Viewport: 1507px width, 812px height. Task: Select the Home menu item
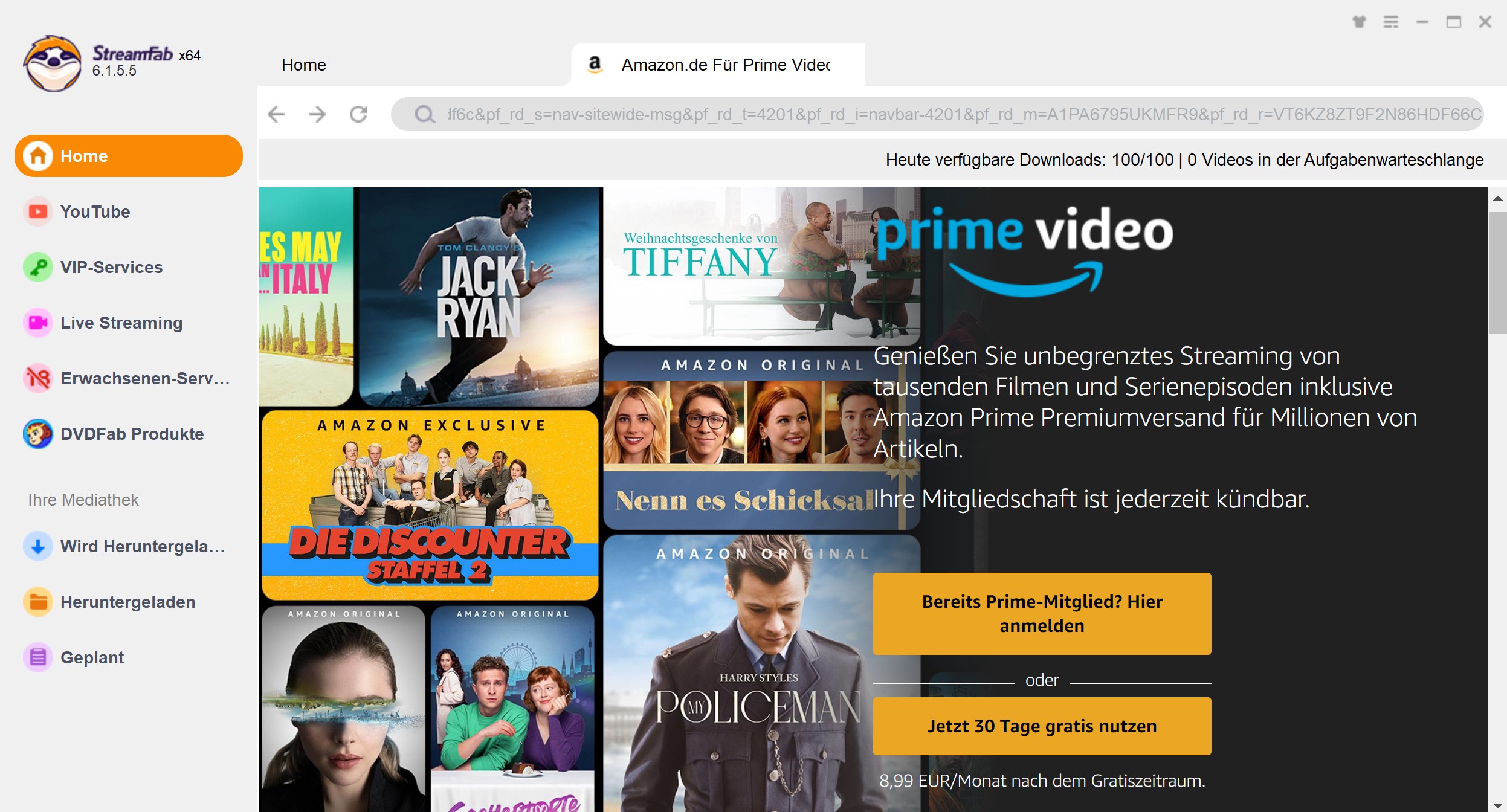click(x=128, y=155)
